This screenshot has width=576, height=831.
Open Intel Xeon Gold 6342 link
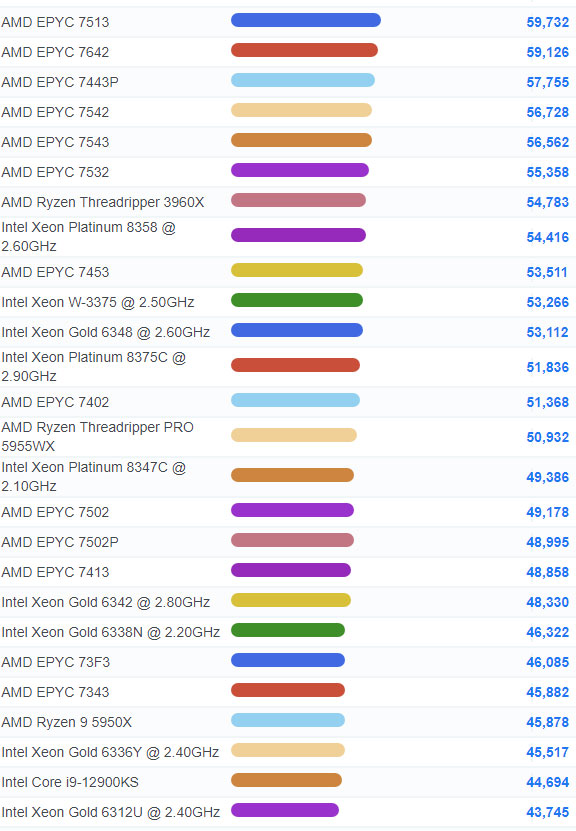click(x=105, y=602)
